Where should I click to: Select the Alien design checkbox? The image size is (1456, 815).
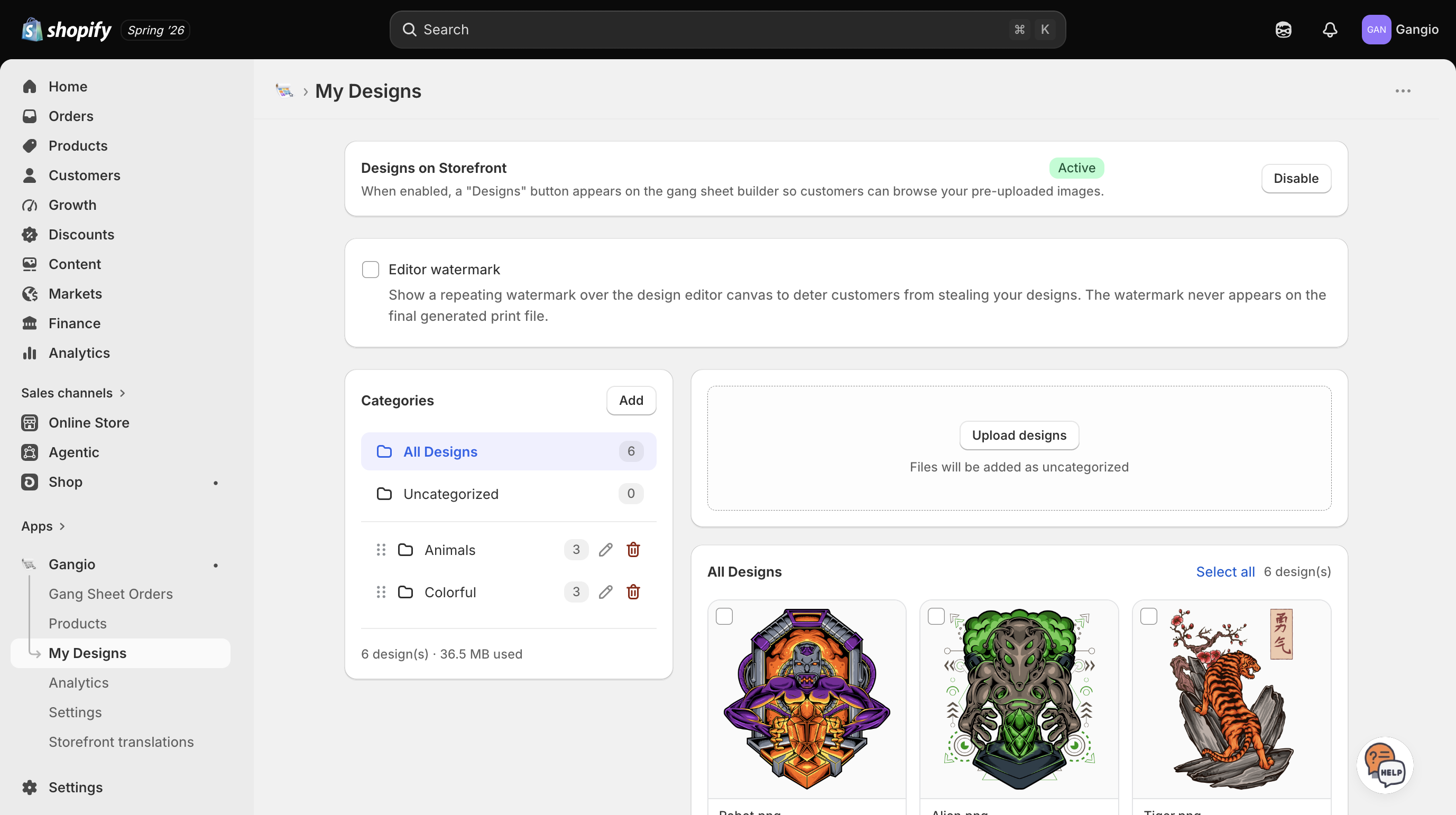point(936,616)
